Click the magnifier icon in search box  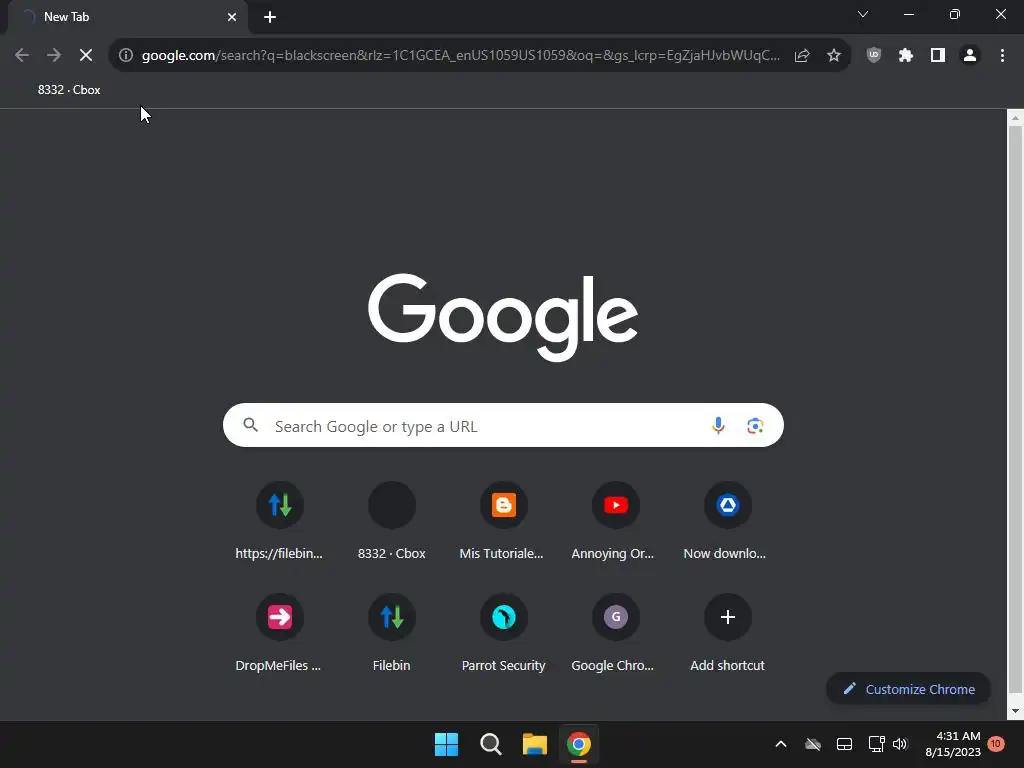point(250,426)
